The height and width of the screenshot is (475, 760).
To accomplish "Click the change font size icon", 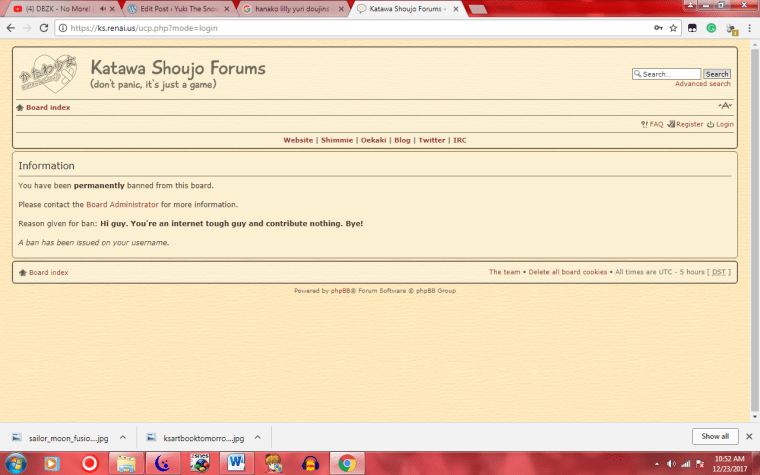I will [x=725, y=106].
